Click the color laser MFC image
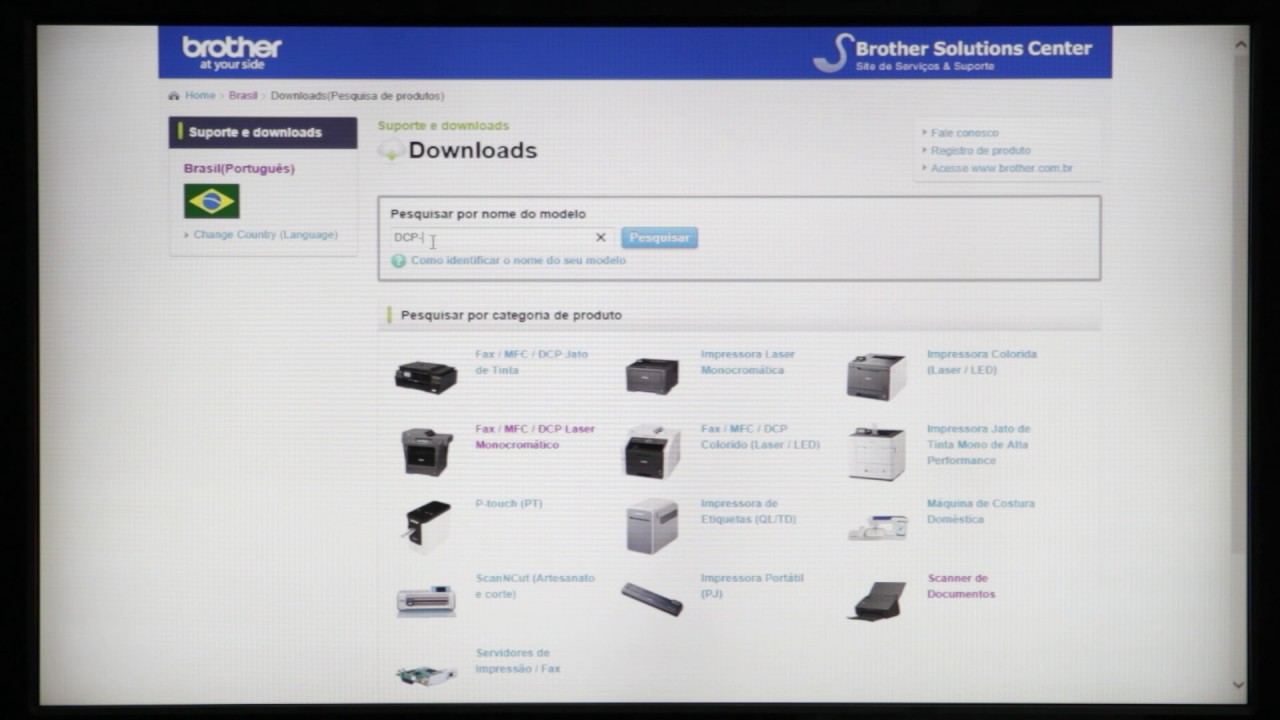This screenshot has height=720, width=1280. [x=652, y=451]
